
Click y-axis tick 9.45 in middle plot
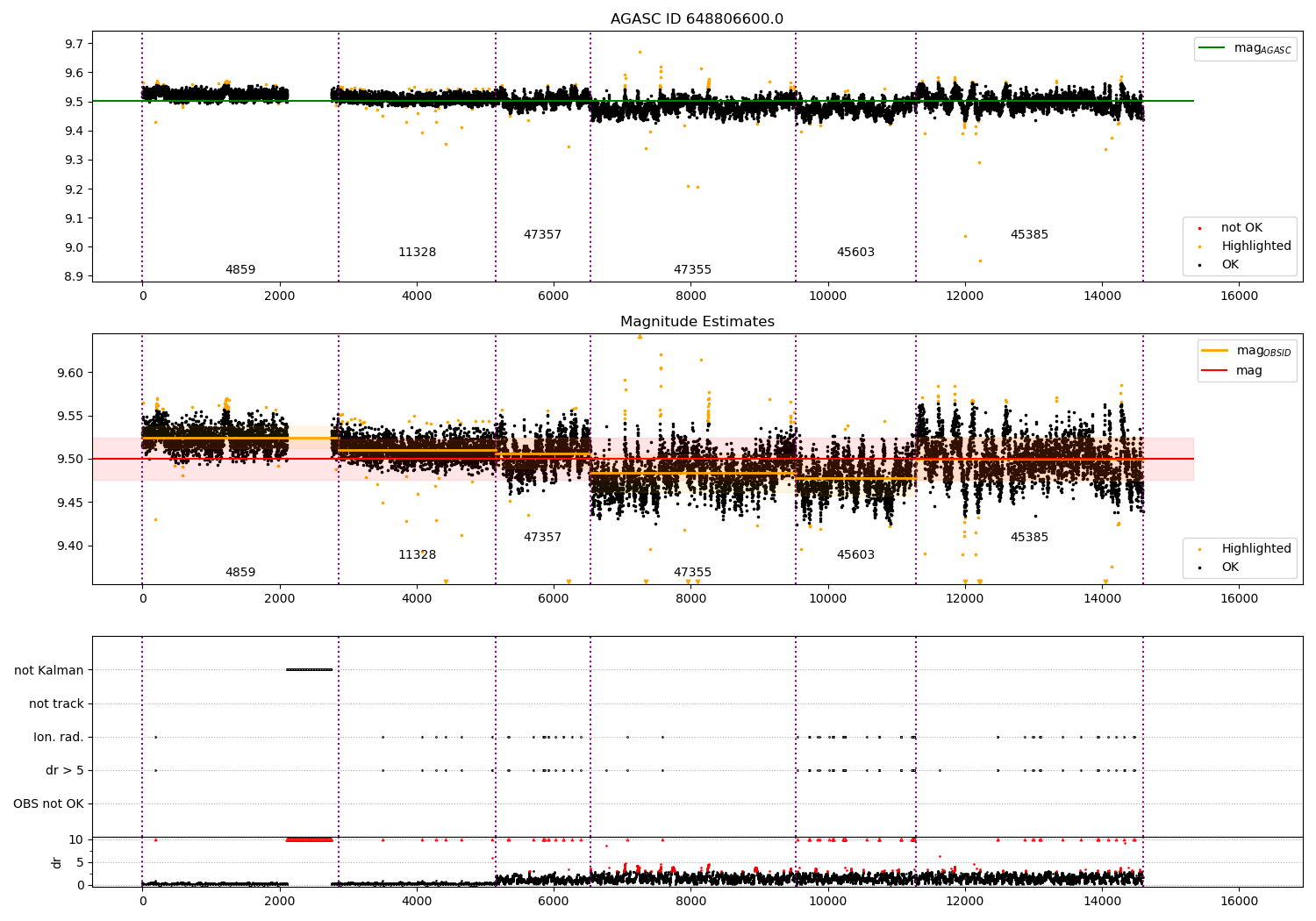coord(71,503)
